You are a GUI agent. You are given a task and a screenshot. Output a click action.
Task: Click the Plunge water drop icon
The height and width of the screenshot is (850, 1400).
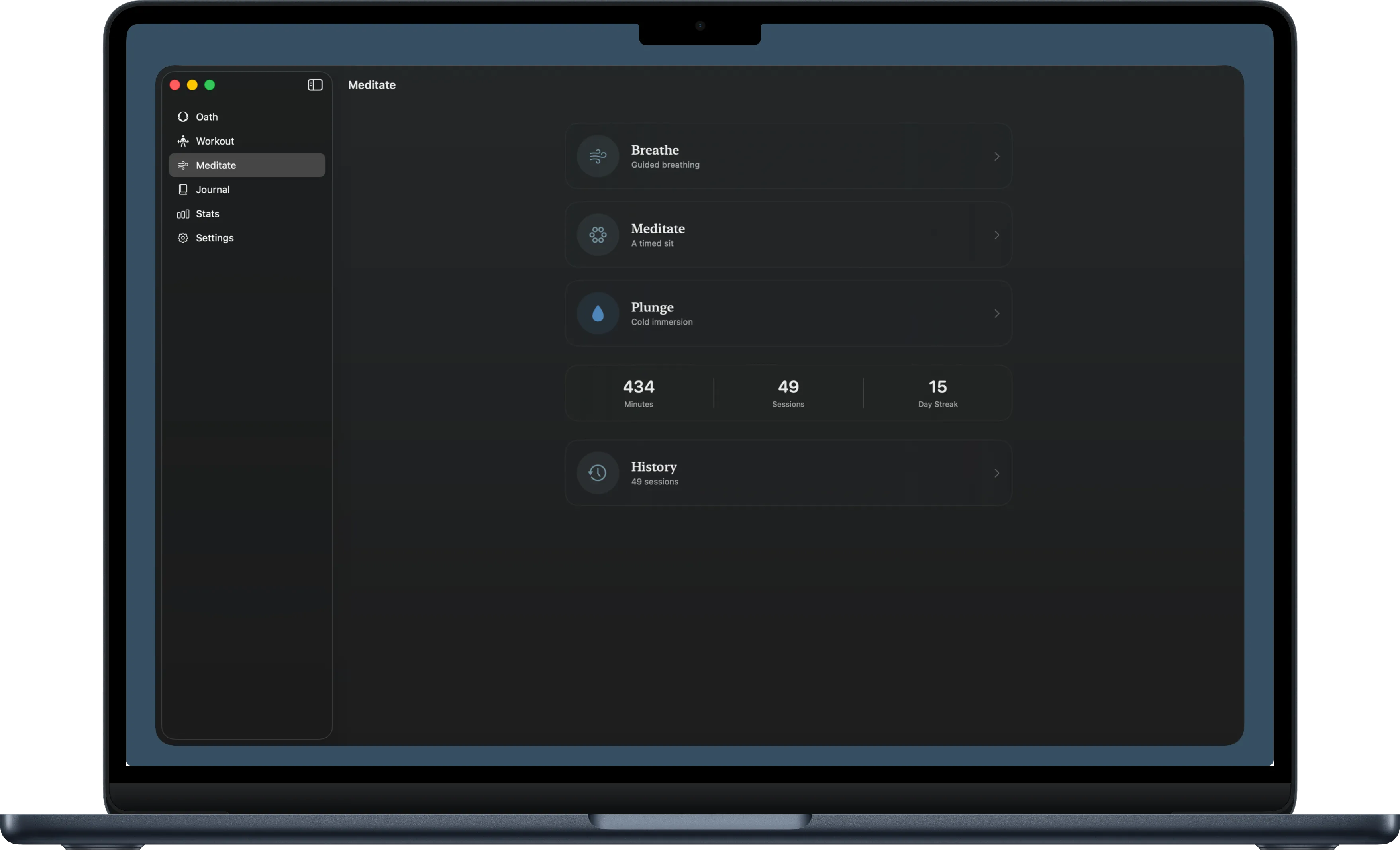tap(598, 313)
